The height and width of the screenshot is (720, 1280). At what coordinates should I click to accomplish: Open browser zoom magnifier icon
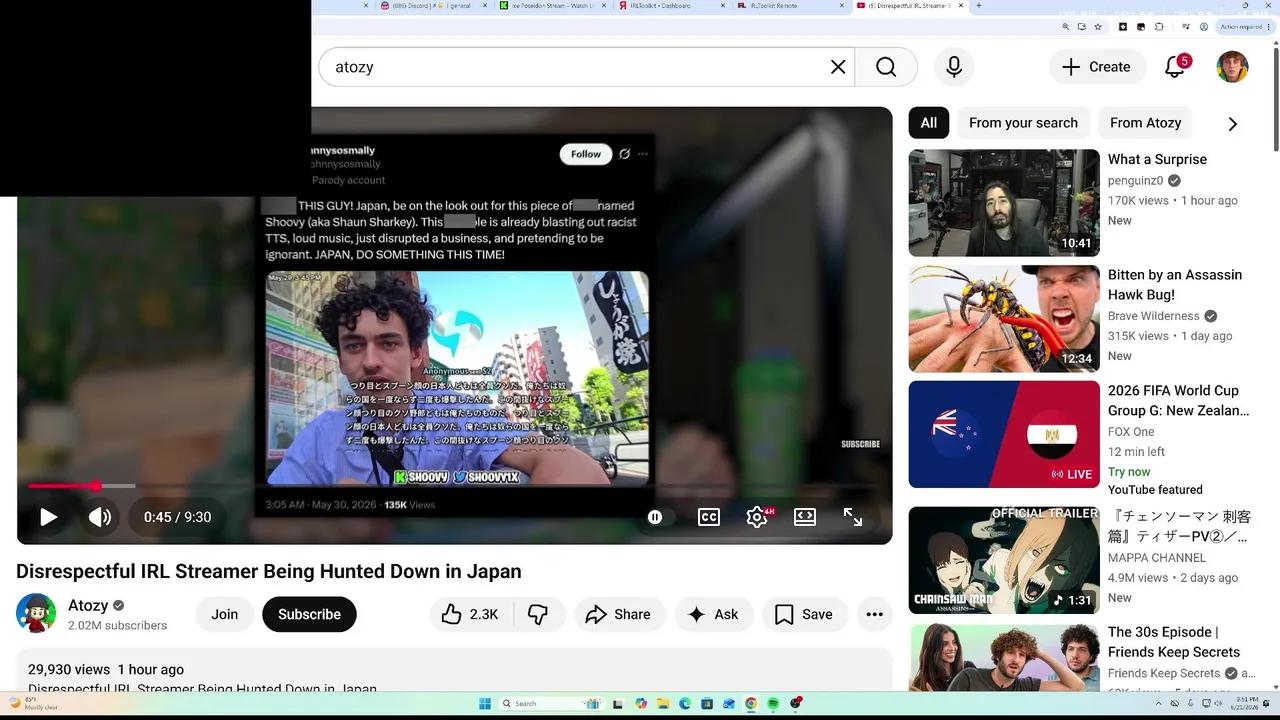pos(1066,27)
